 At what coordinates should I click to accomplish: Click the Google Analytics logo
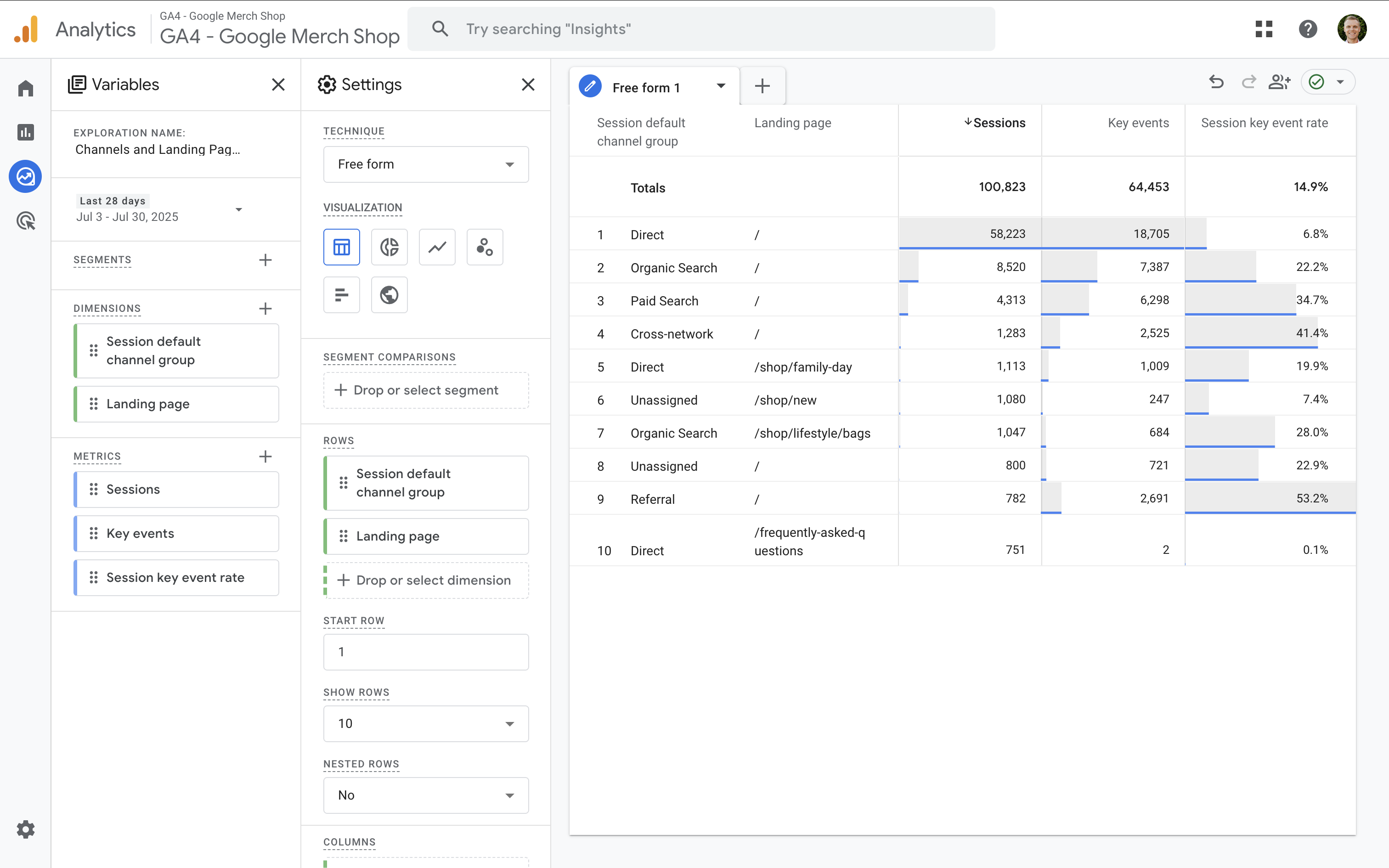26,28
